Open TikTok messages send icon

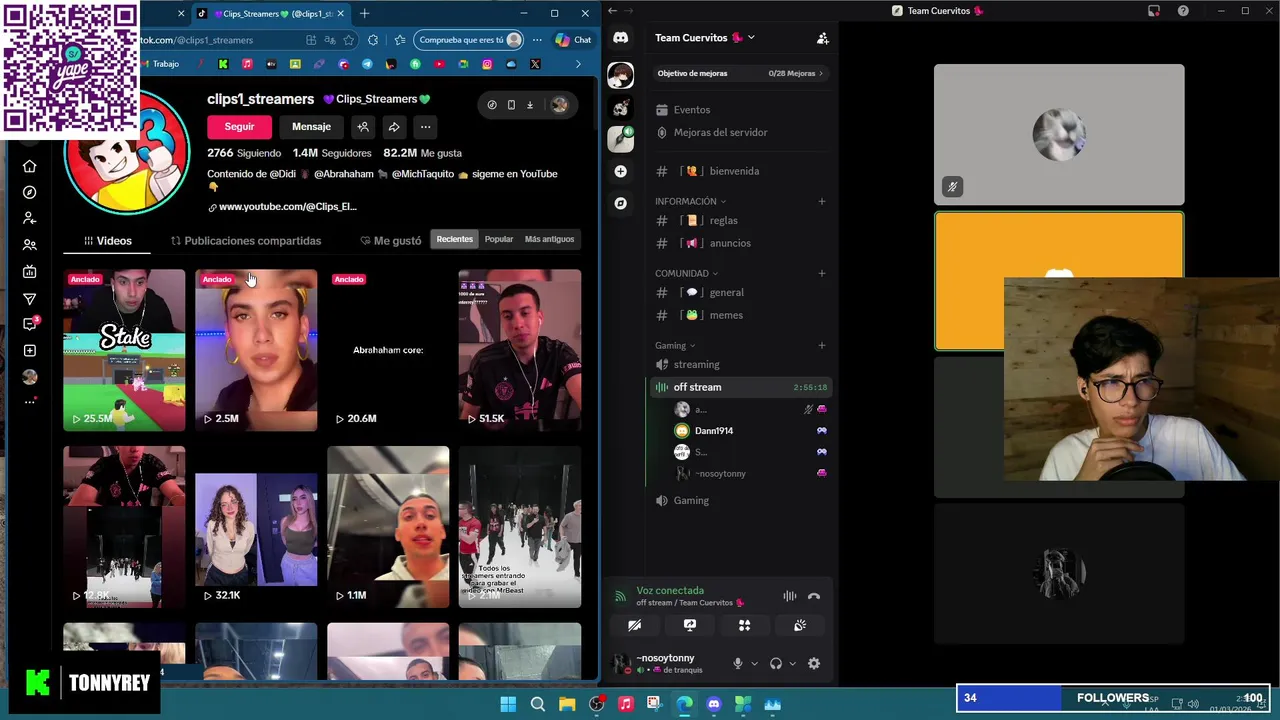tap(30, 299)
